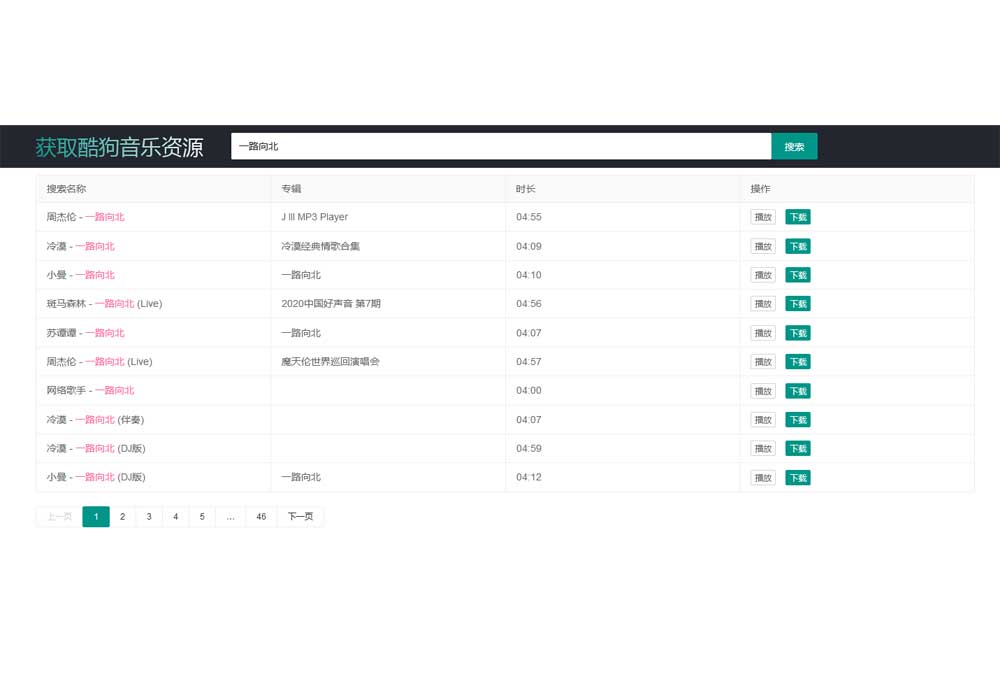Play 网络歌手 - 一路向北

tap(763, 391)
